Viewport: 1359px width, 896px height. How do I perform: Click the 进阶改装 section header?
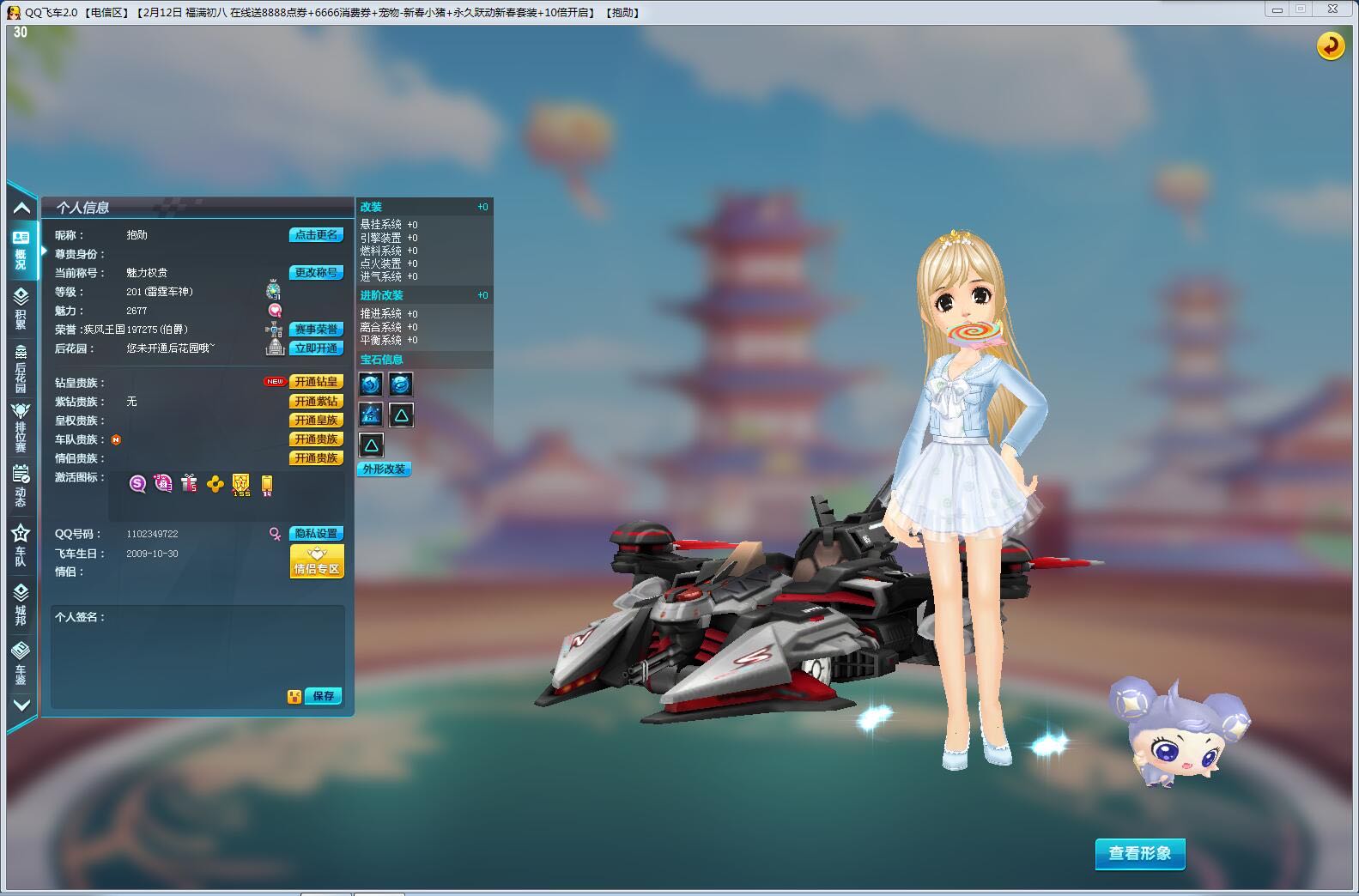coord(425,295)
